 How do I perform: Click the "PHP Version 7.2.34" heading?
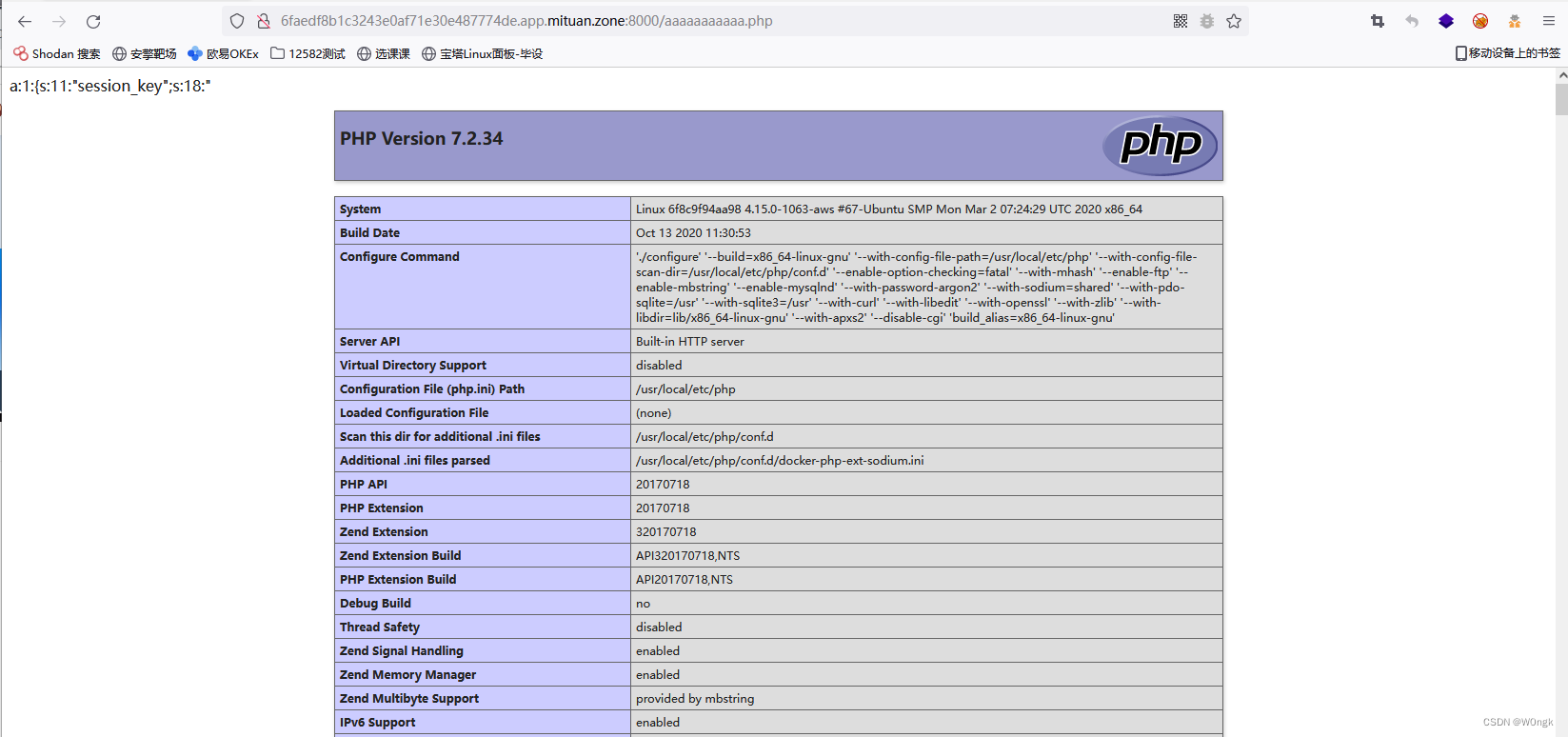pyautogui.click(x=422, y=139)
